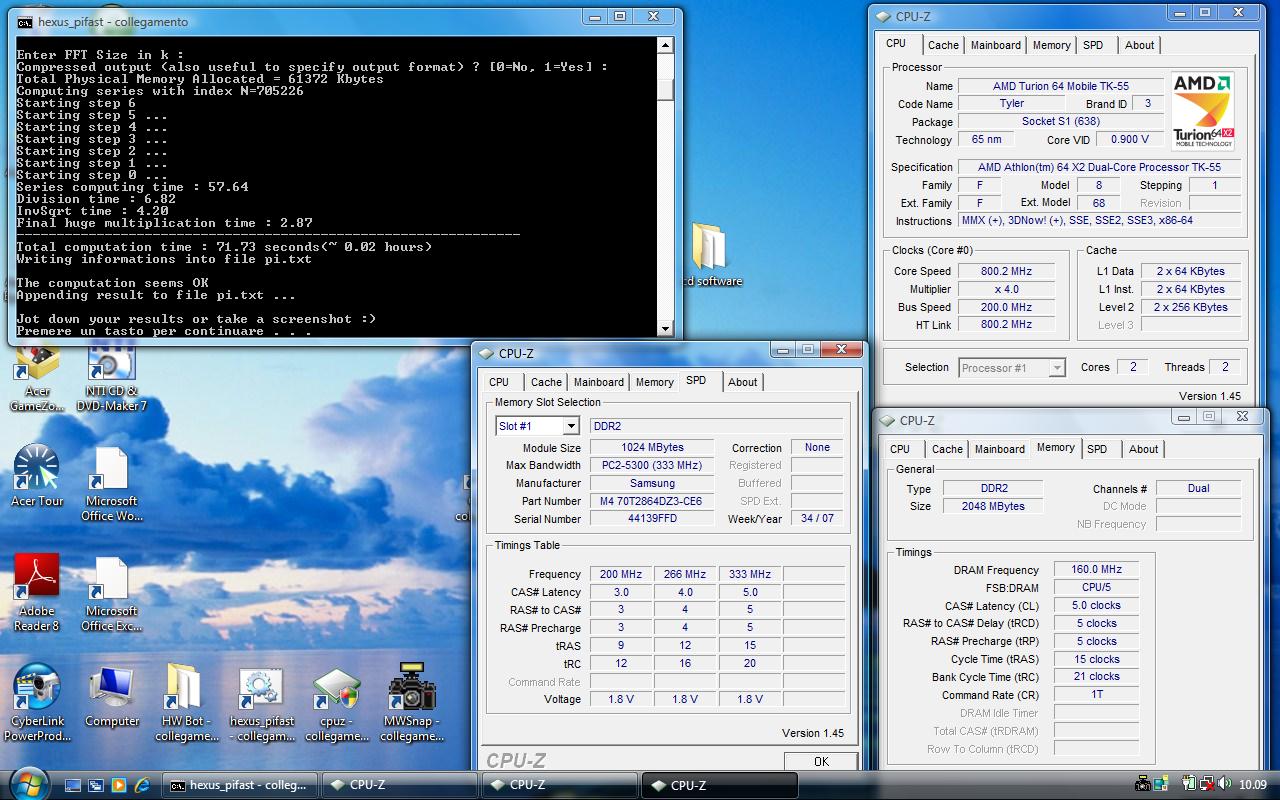The width and height of the screenshot is (1280, 800).
Task: Click the Serial Number value 44139FFD
Action: (652, 519)
